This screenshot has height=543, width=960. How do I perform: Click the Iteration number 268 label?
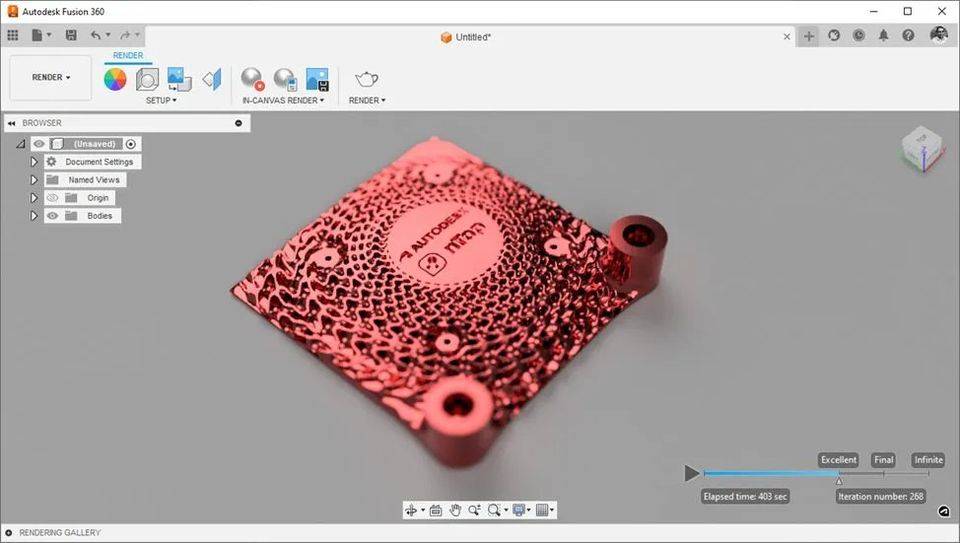tap(880, 496)
